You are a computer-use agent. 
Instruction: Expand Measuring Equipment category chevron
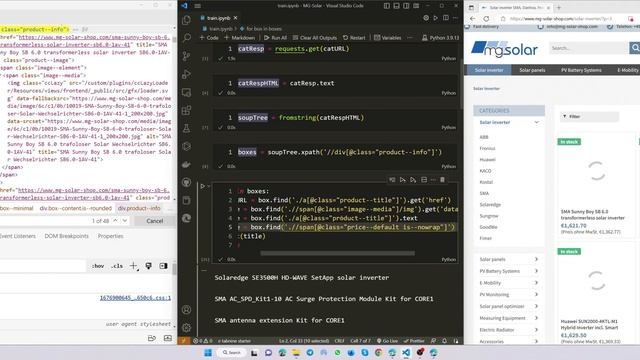point(536,318)
